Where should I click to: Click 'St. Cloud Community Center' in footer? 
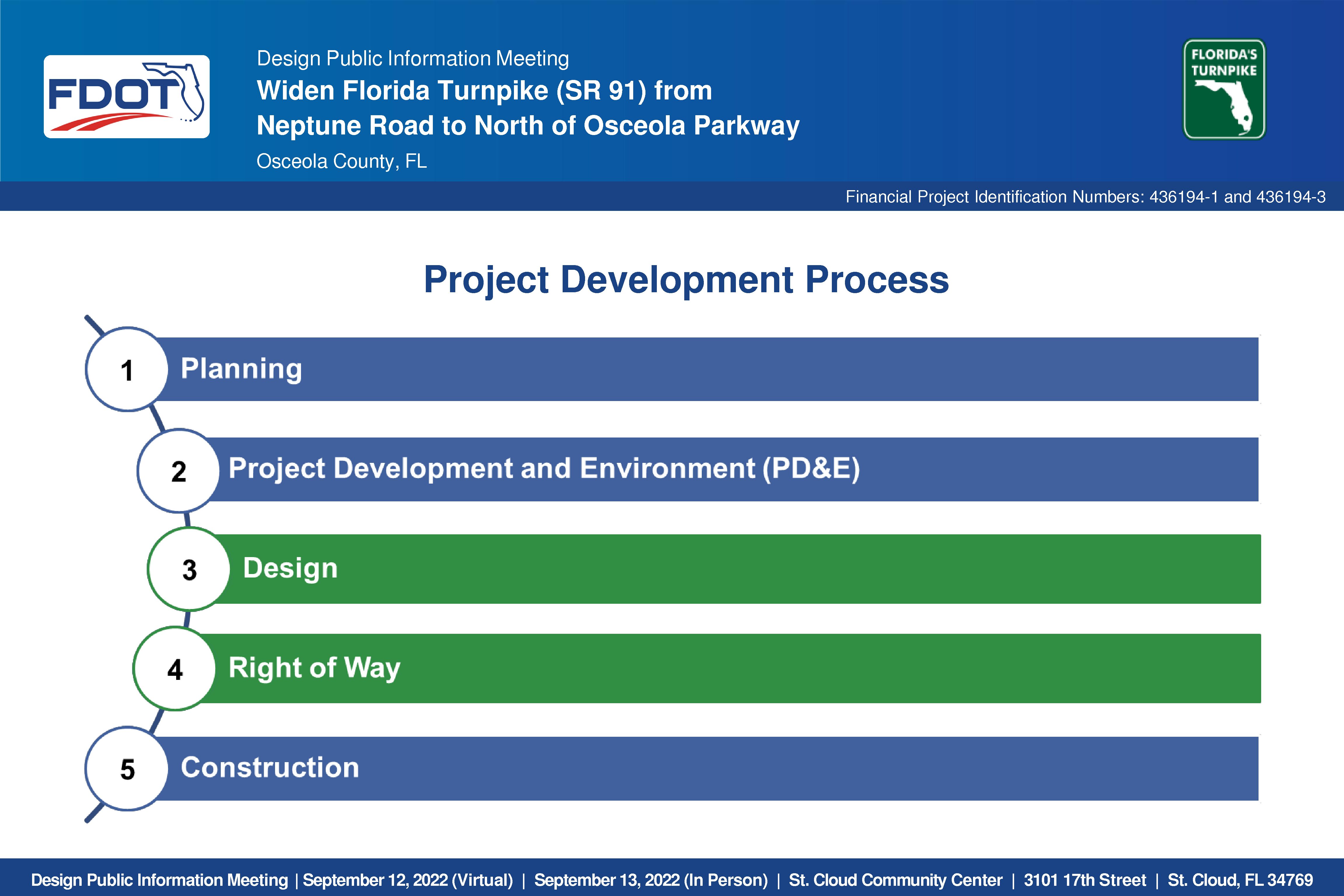pyautogui.click(x=895, y=880)
